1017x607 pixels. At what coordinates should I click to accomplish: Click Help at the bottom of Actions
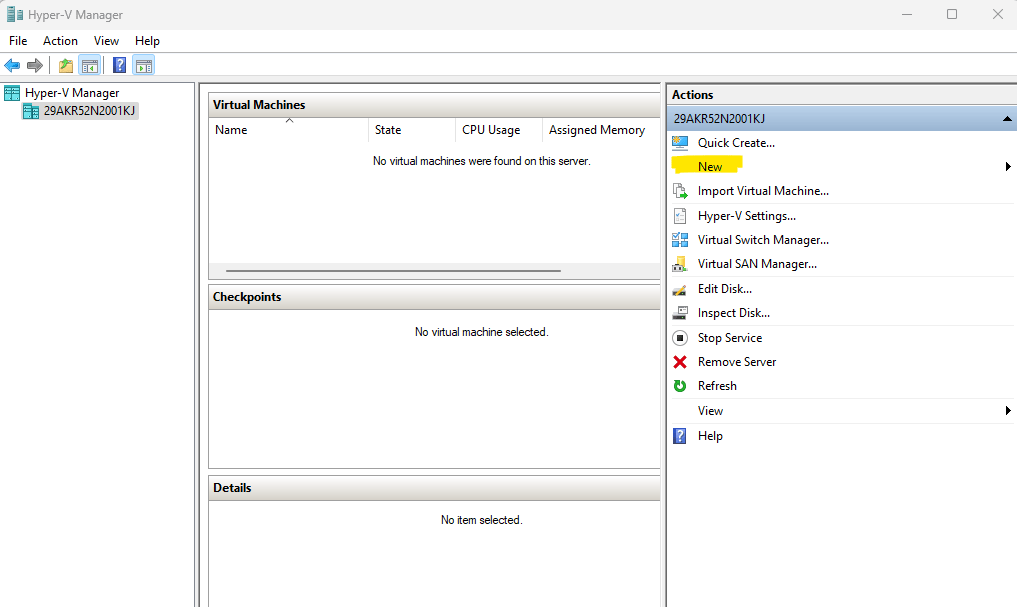pos(710,435)
